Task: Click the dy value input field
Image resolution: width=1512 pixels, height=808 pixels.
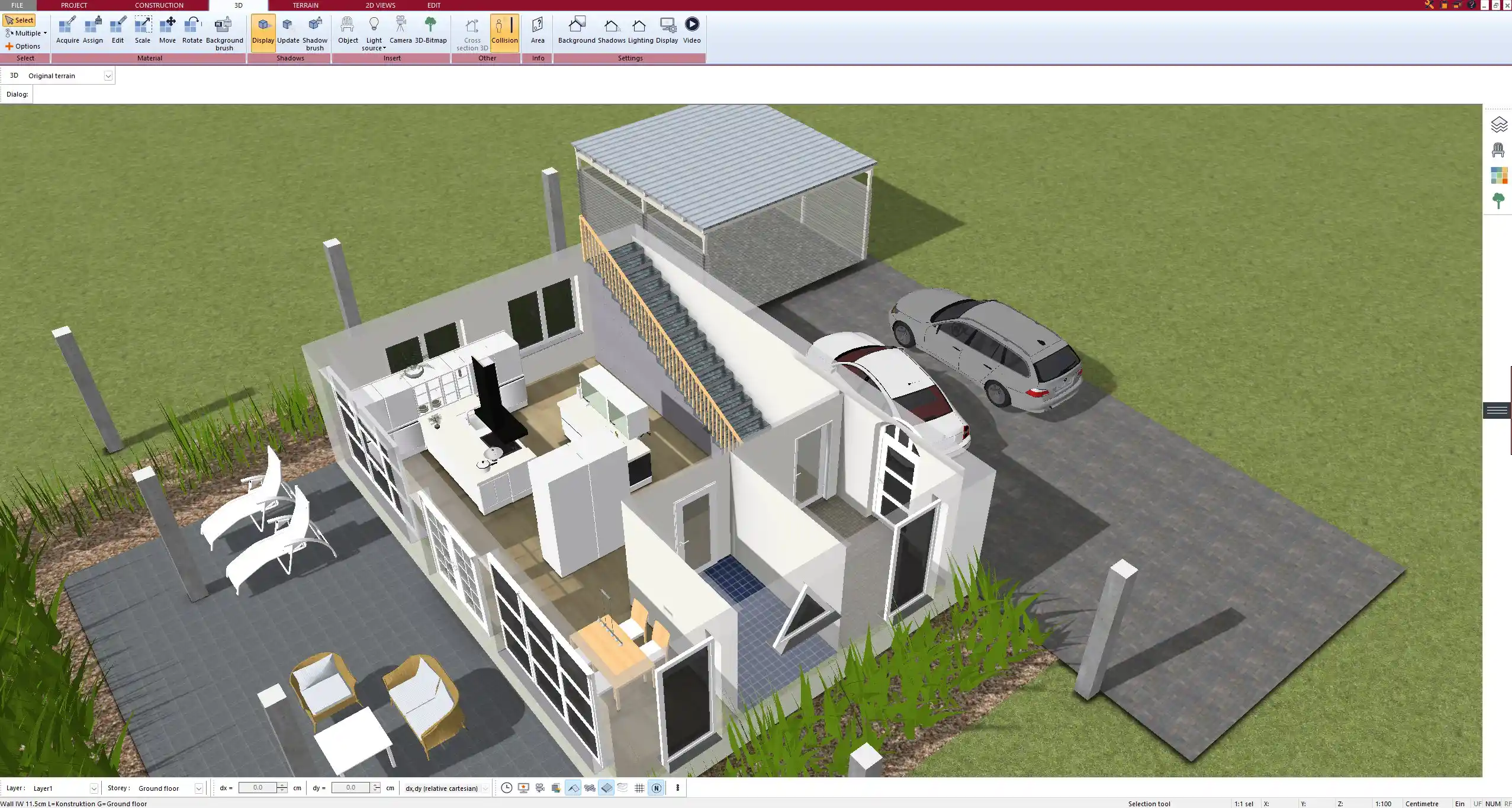Action: (x=350, y=788)
